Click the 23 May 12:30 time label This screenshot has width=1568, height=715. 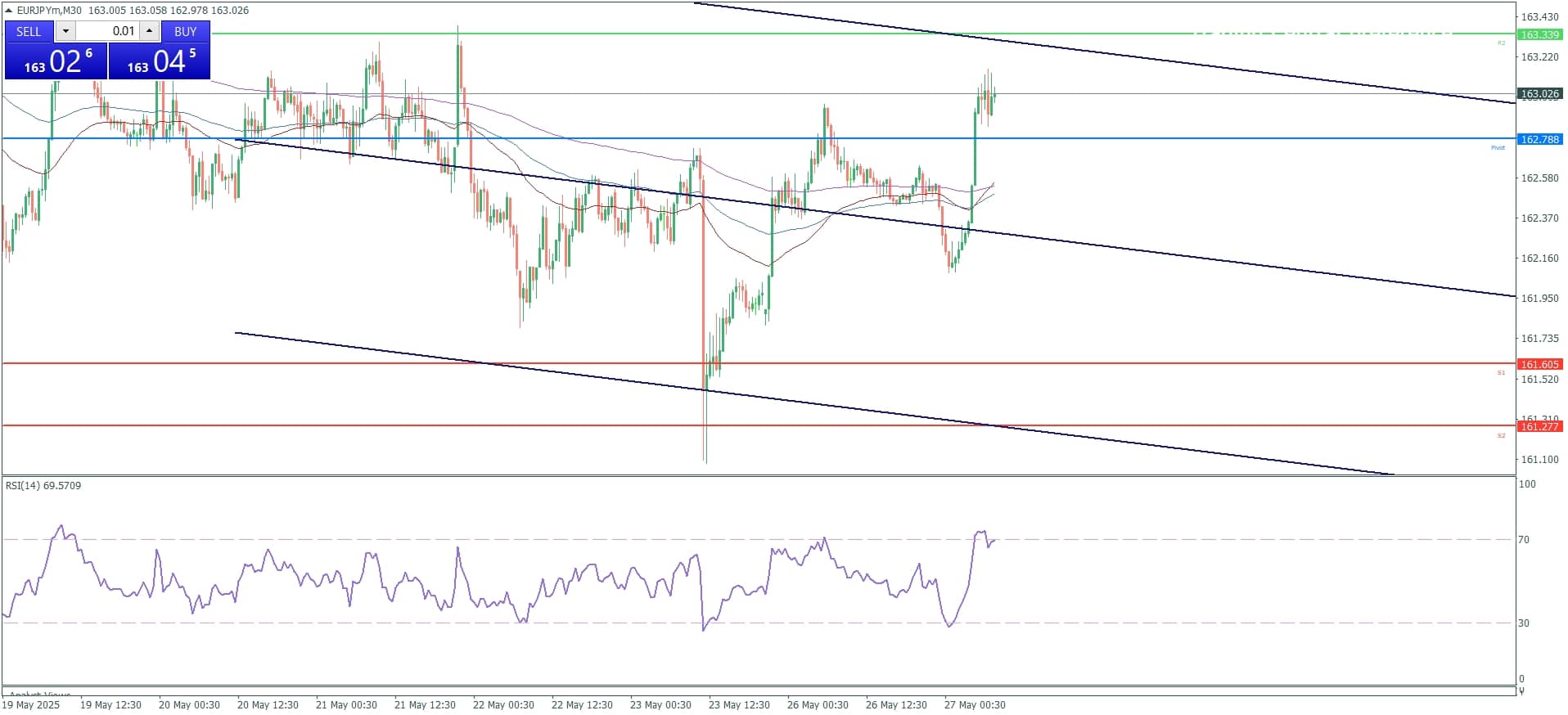(739, 704)
